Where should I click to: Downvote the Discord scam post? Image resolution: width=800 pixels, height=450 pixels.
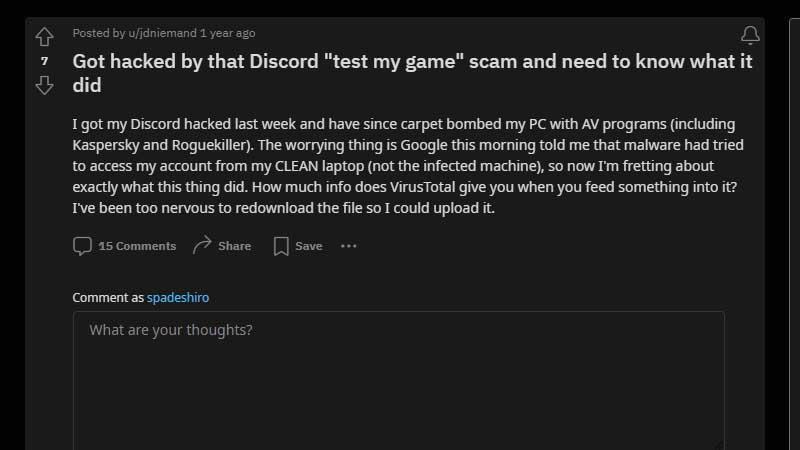click(44, 85)
